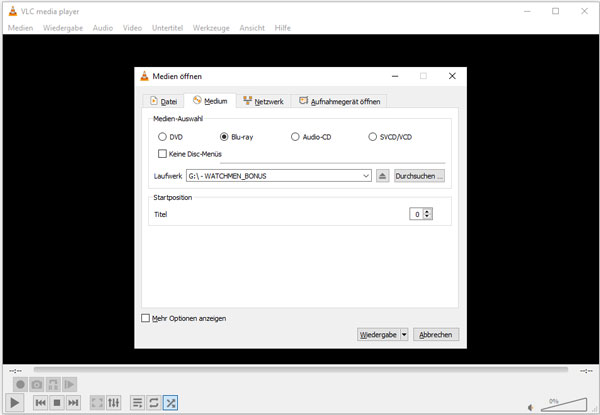Close the Medien öffnen dialog
The image size is (600, 415).
click(x=452, y=76)
